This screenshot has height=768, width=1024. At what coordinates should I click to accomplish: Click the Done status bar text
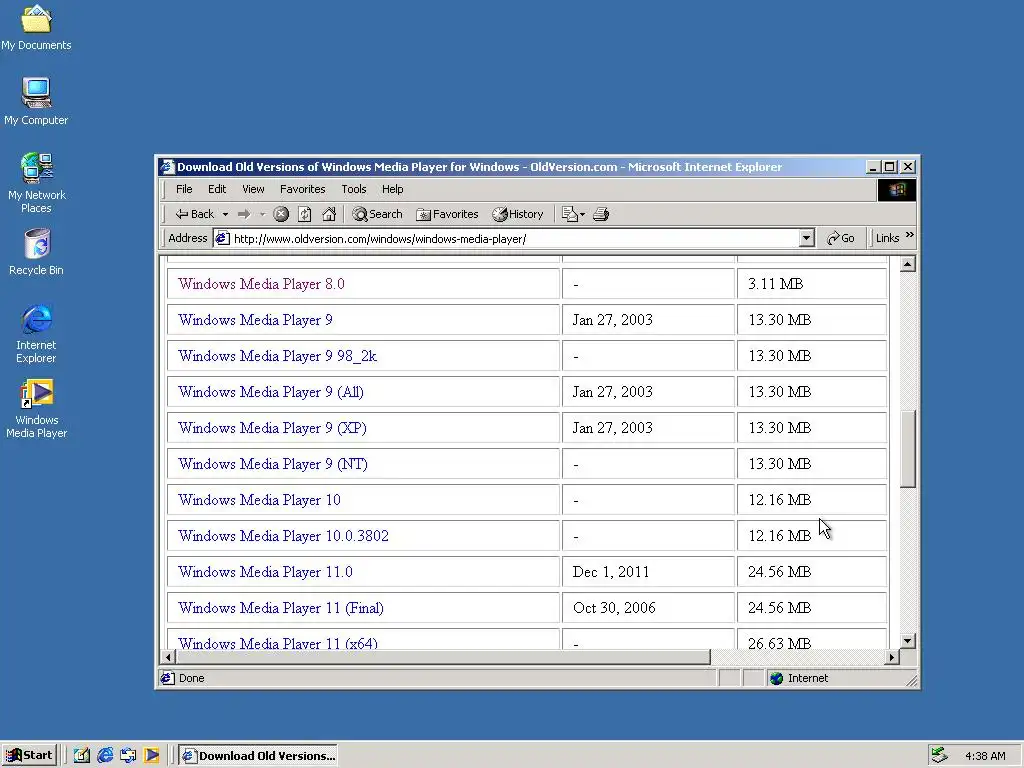(191, 678)
